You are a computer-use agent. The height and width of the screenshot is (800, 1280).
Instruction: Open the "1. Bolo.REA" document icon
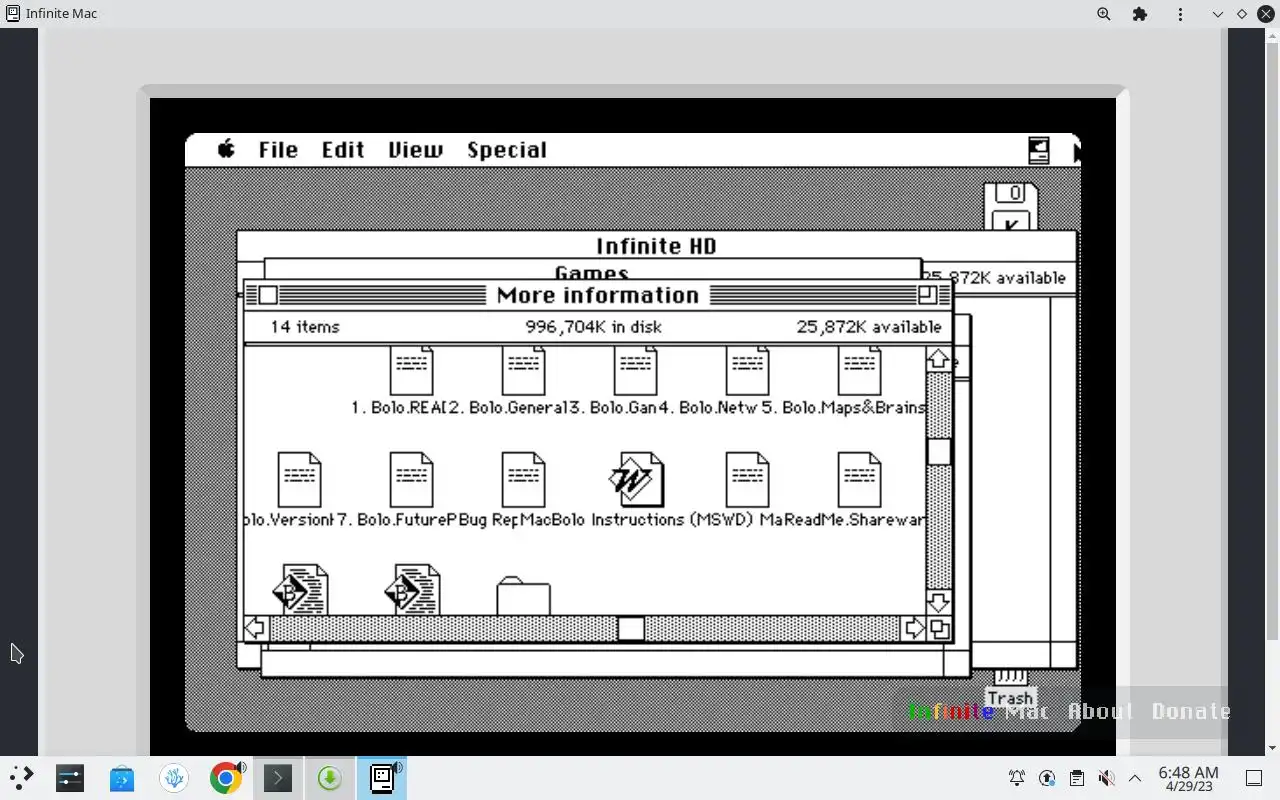pos(411,371)
